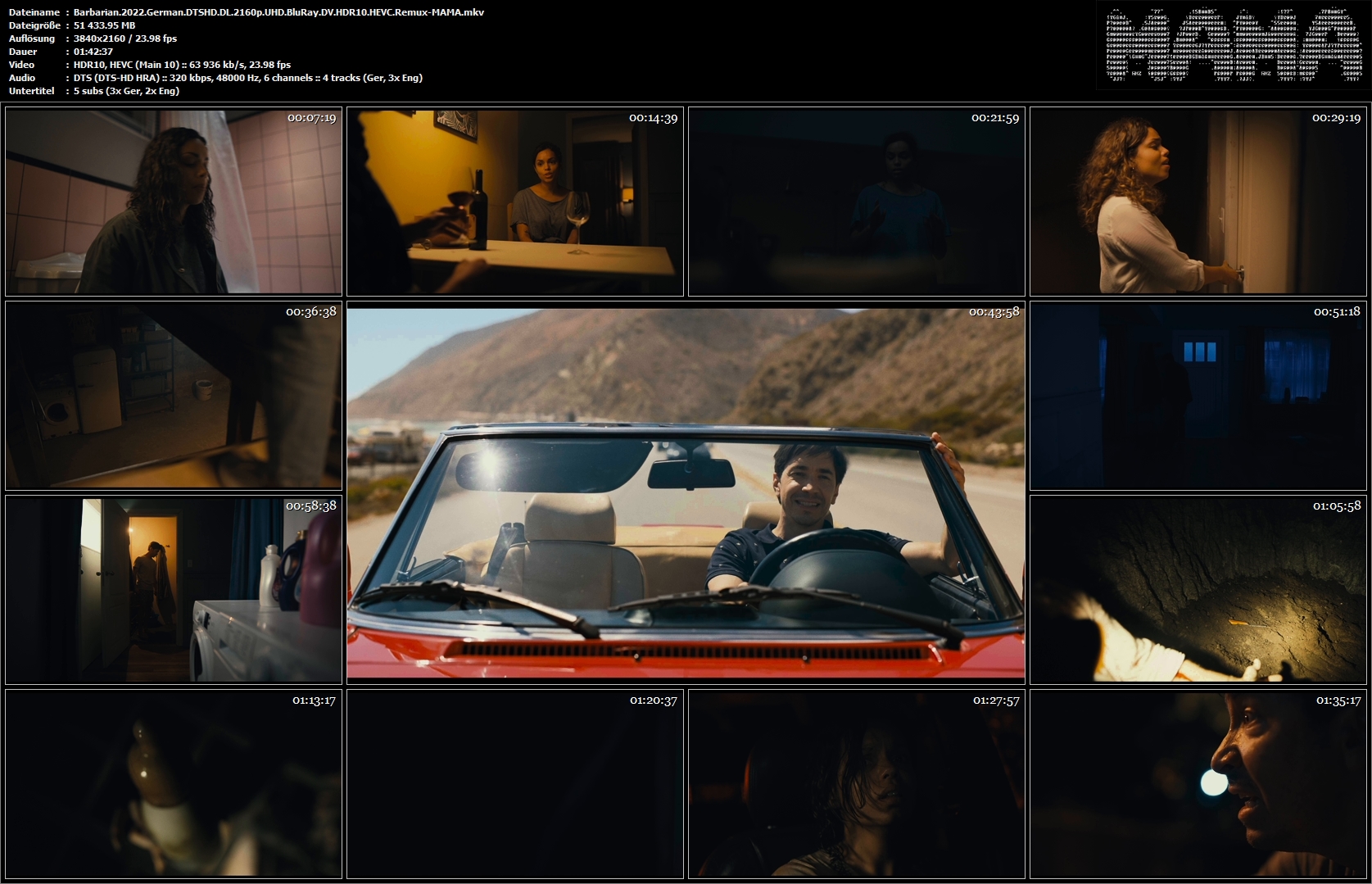Click the Barbarian mkv filename text
The image size is (1372, 884).
pos(278,12)
